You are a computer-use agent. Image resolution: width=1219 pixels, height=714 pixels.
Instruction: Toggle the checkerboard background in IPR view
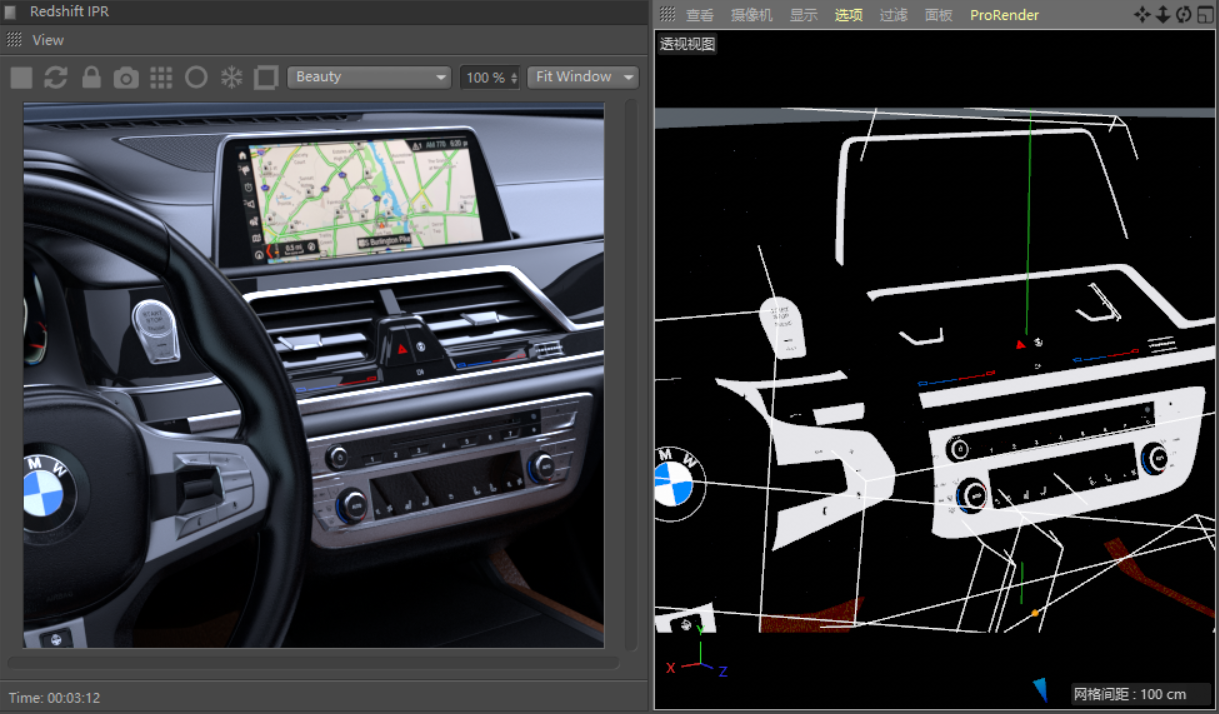pyautogui.click(x=161, y=77)
